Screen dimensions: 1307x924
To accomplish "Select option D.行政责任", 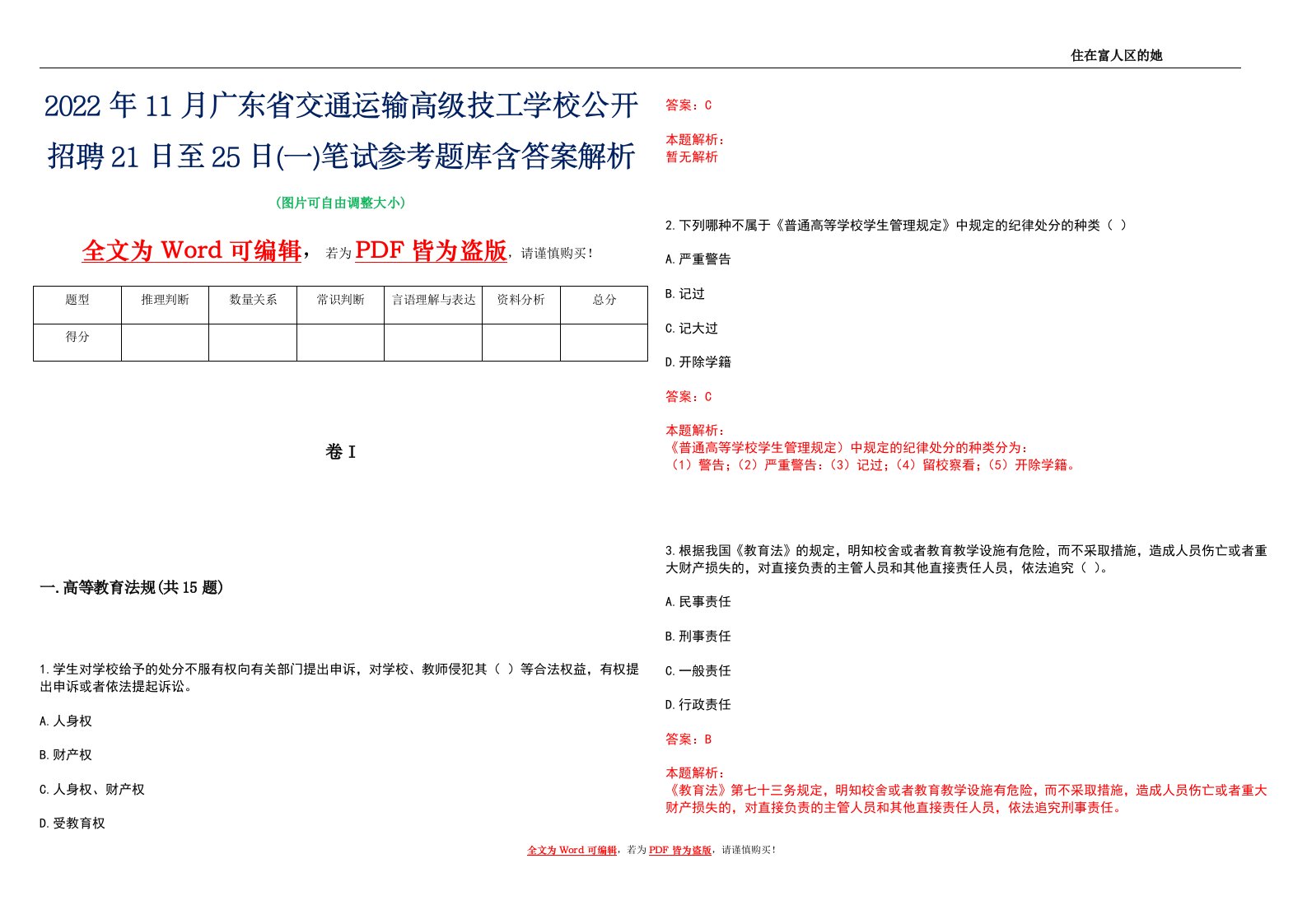I will point(698,704).
